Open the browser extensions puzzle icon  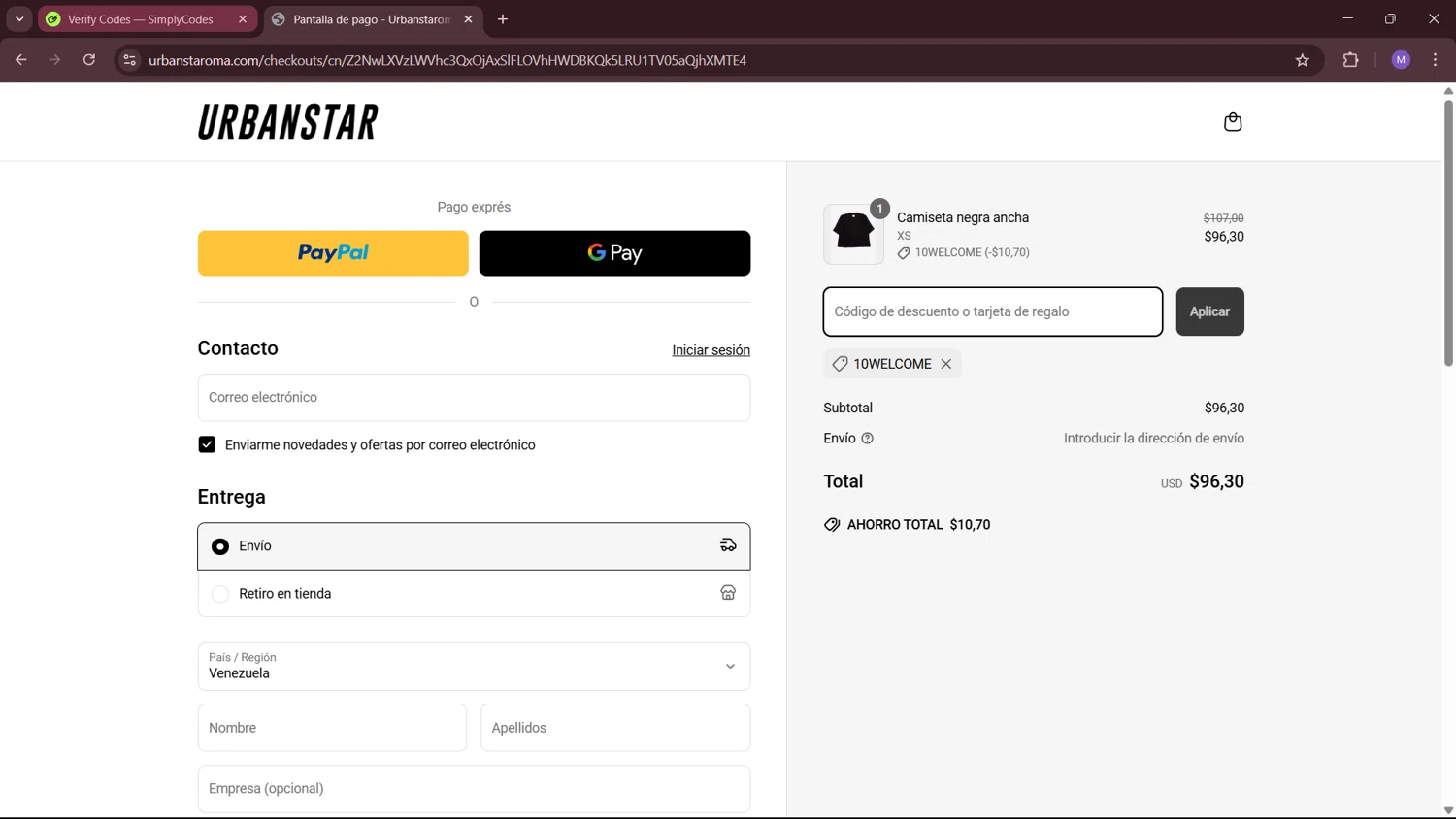click(1350, 60)
